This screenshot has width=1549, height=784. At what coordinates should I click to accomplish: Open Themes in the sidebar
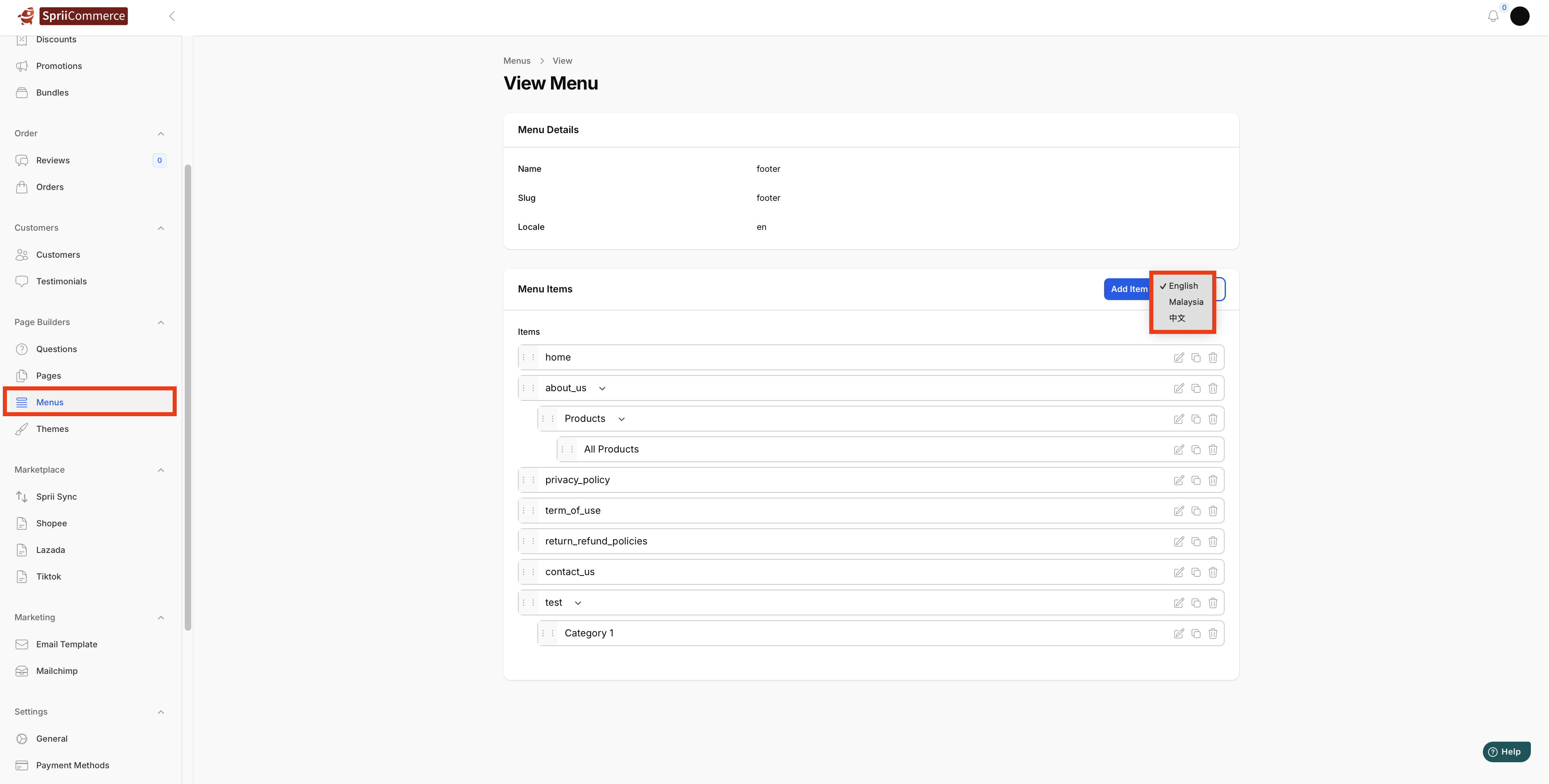point(52,429)
